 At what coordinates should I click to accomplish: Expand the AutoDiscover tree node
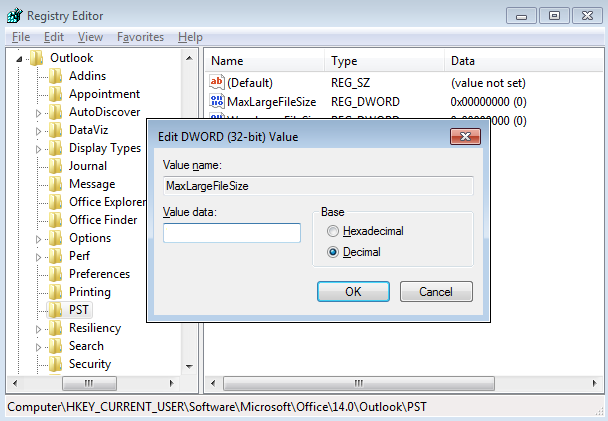[x=38, y=113]
